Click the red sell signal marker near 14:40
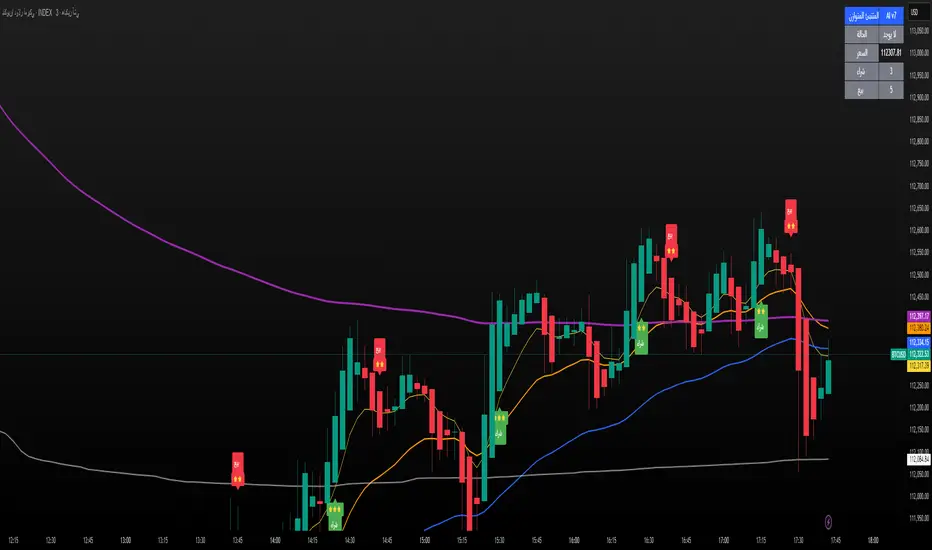932x550 pixels. click(379, 355)
